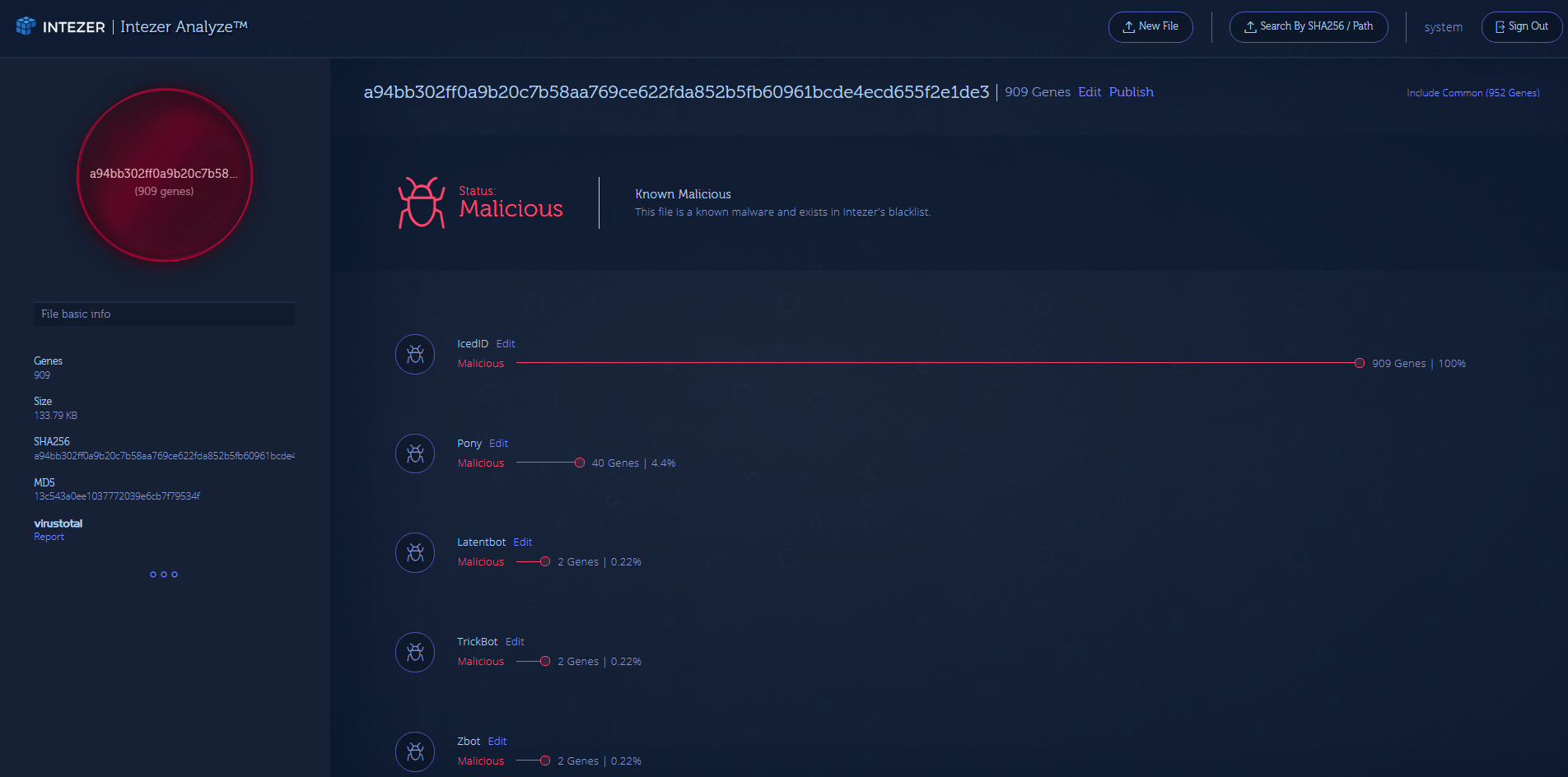Click the Pony malware bug icon
This screenshot has height=777, width=1568.
pyautogui.click(x=415, y=454)
